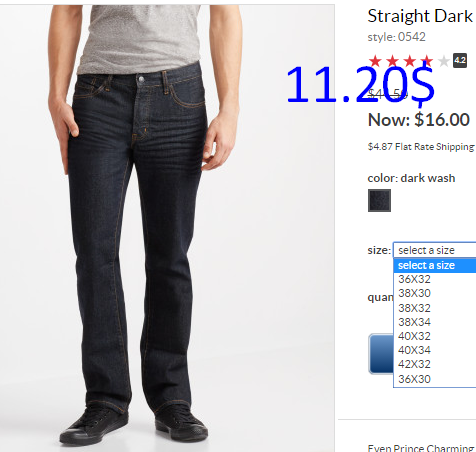Open the select a size dropdown

tap(435, 250)
